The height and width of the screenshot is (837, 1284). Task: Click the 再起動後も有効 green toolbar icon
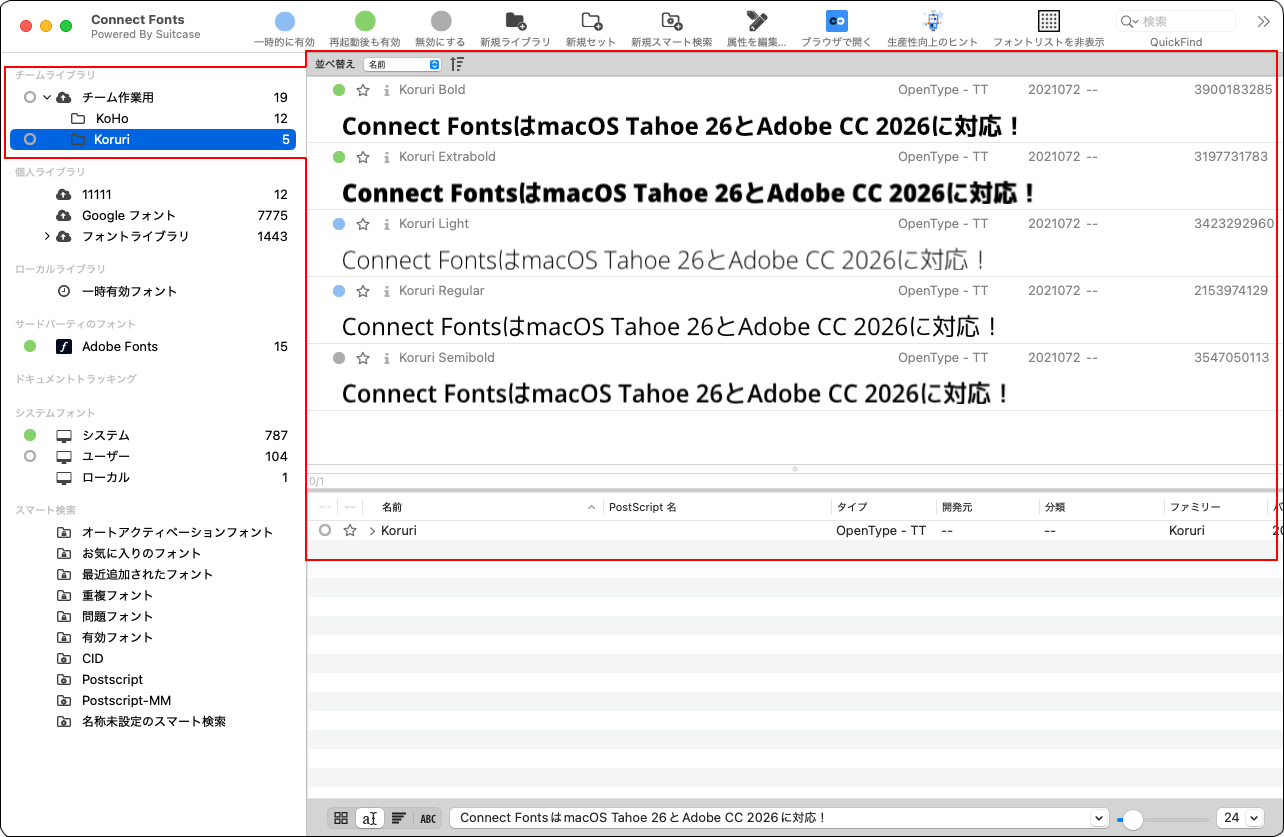[365, 21]
